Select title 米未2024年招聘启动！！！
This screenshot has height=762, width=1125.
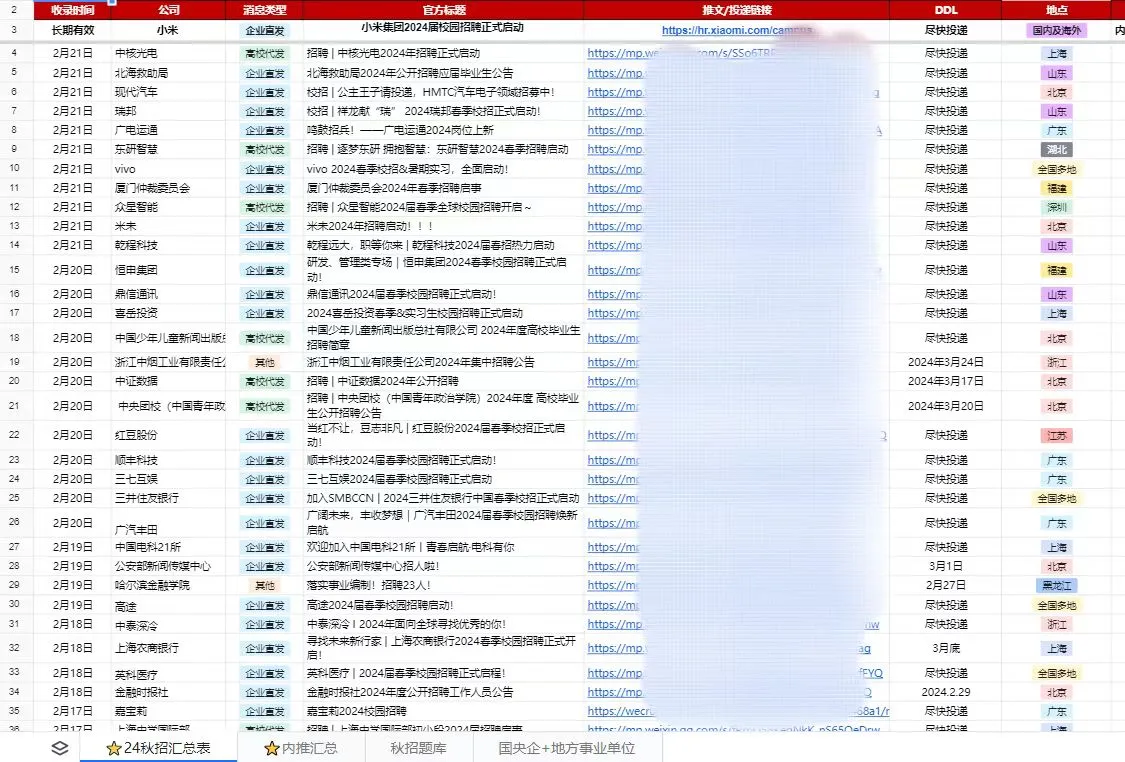(370, 226)
